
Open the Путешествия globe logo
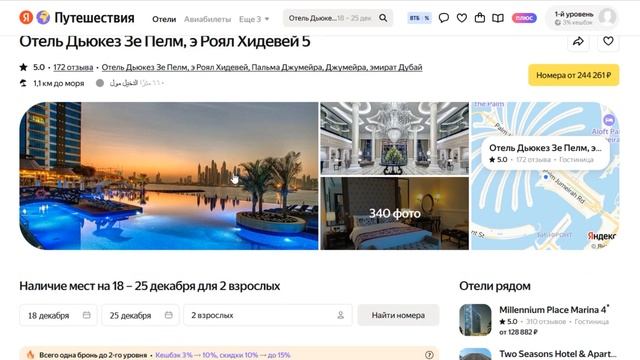(x=43, y=18)
